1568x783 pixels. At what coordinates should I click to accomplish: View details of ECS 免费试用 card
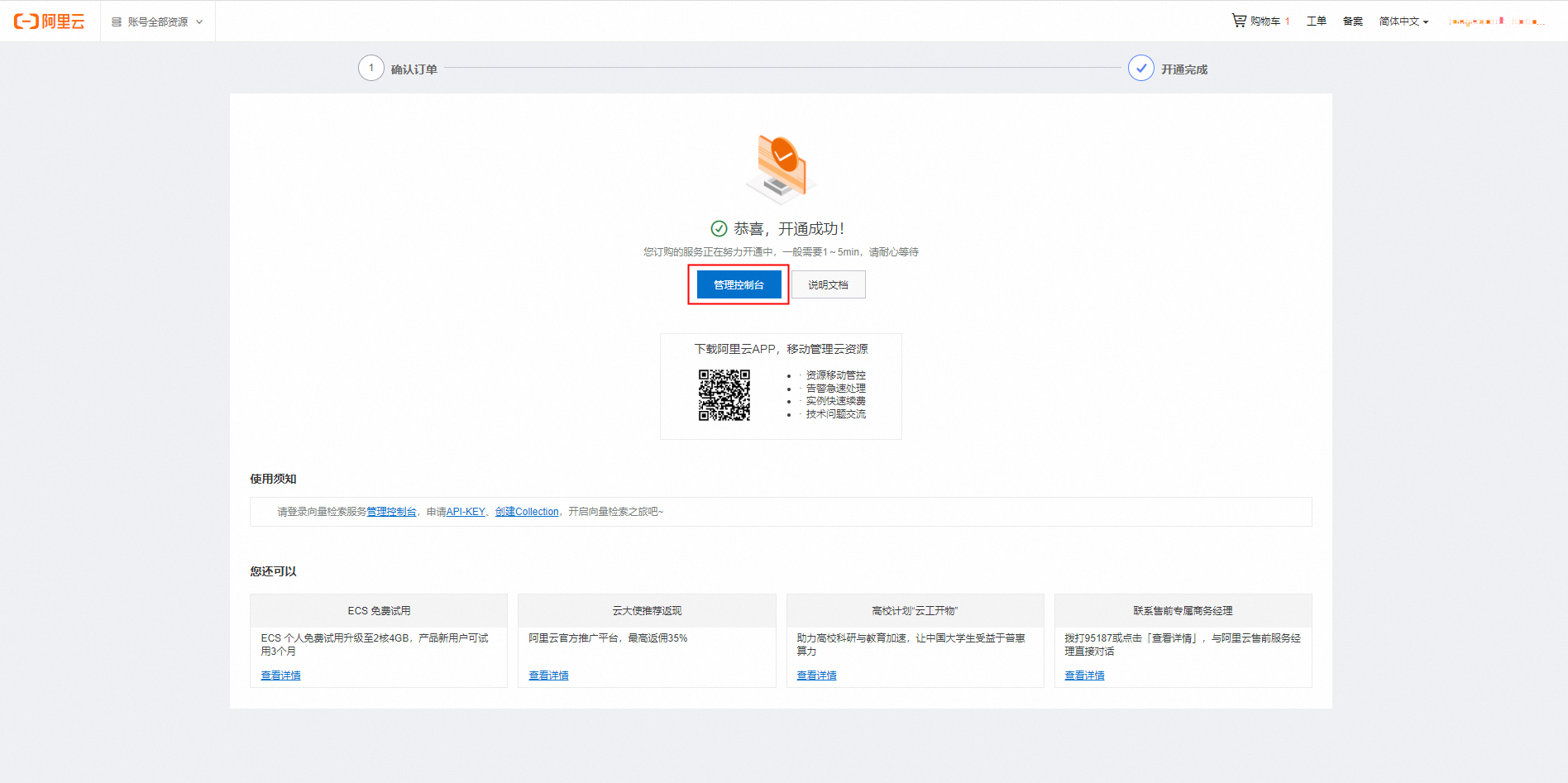pyautogui.click(x=280, y=676)
